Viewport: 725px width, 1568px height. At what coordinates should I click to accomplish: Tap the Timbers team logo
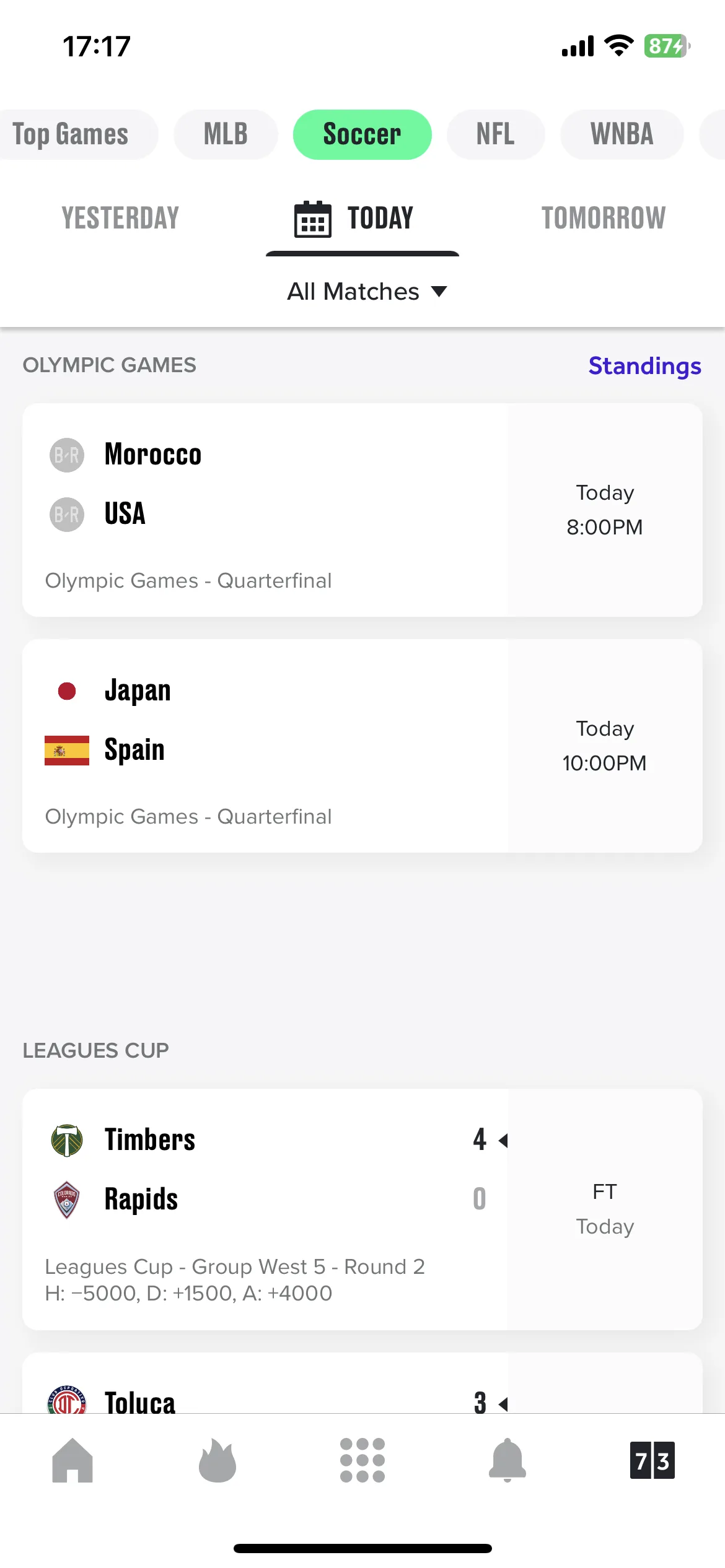pos(67,1140)
